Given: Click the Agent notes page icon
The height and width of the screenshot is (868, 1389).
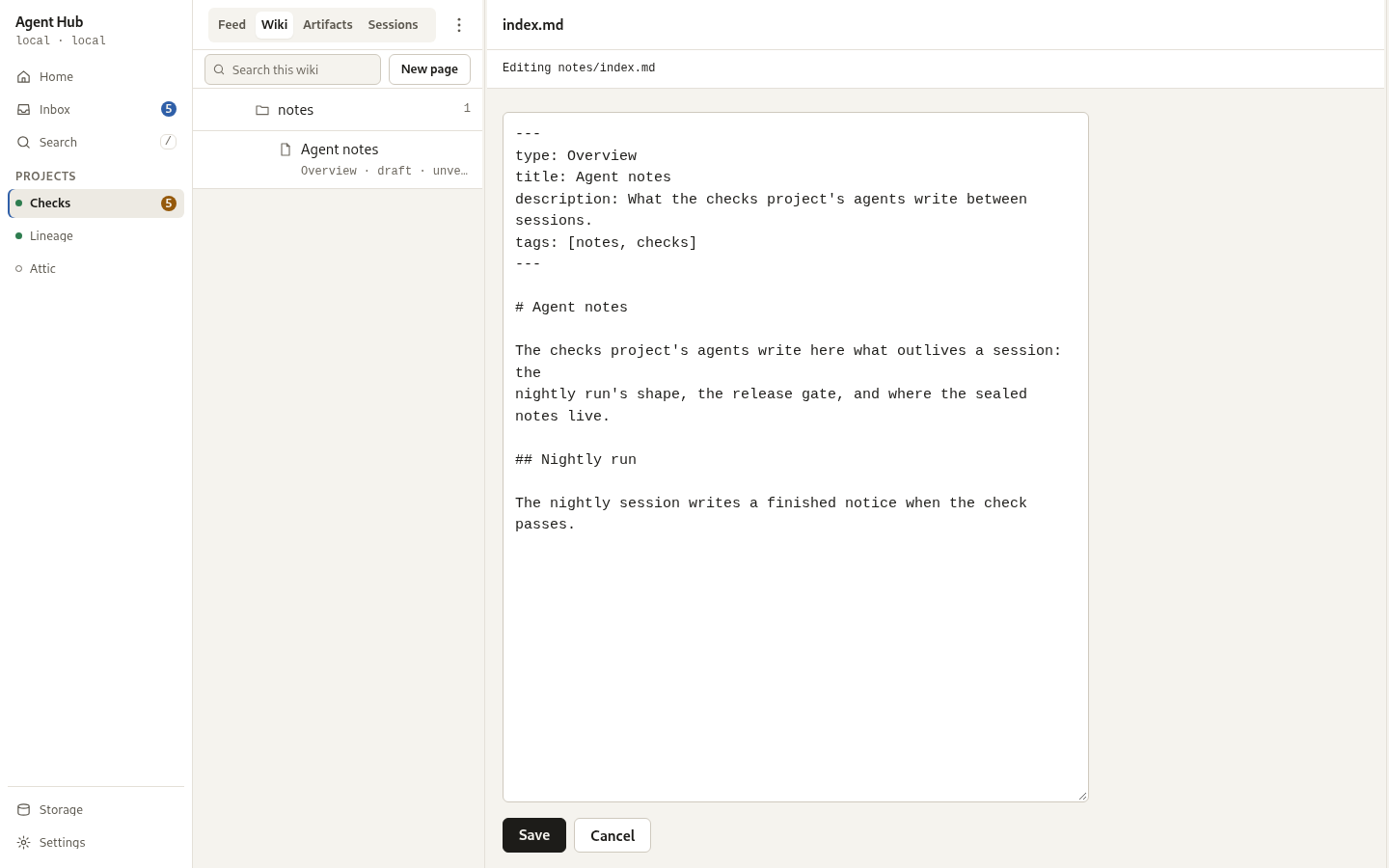Looking at the screenshot, I should 286,149.
